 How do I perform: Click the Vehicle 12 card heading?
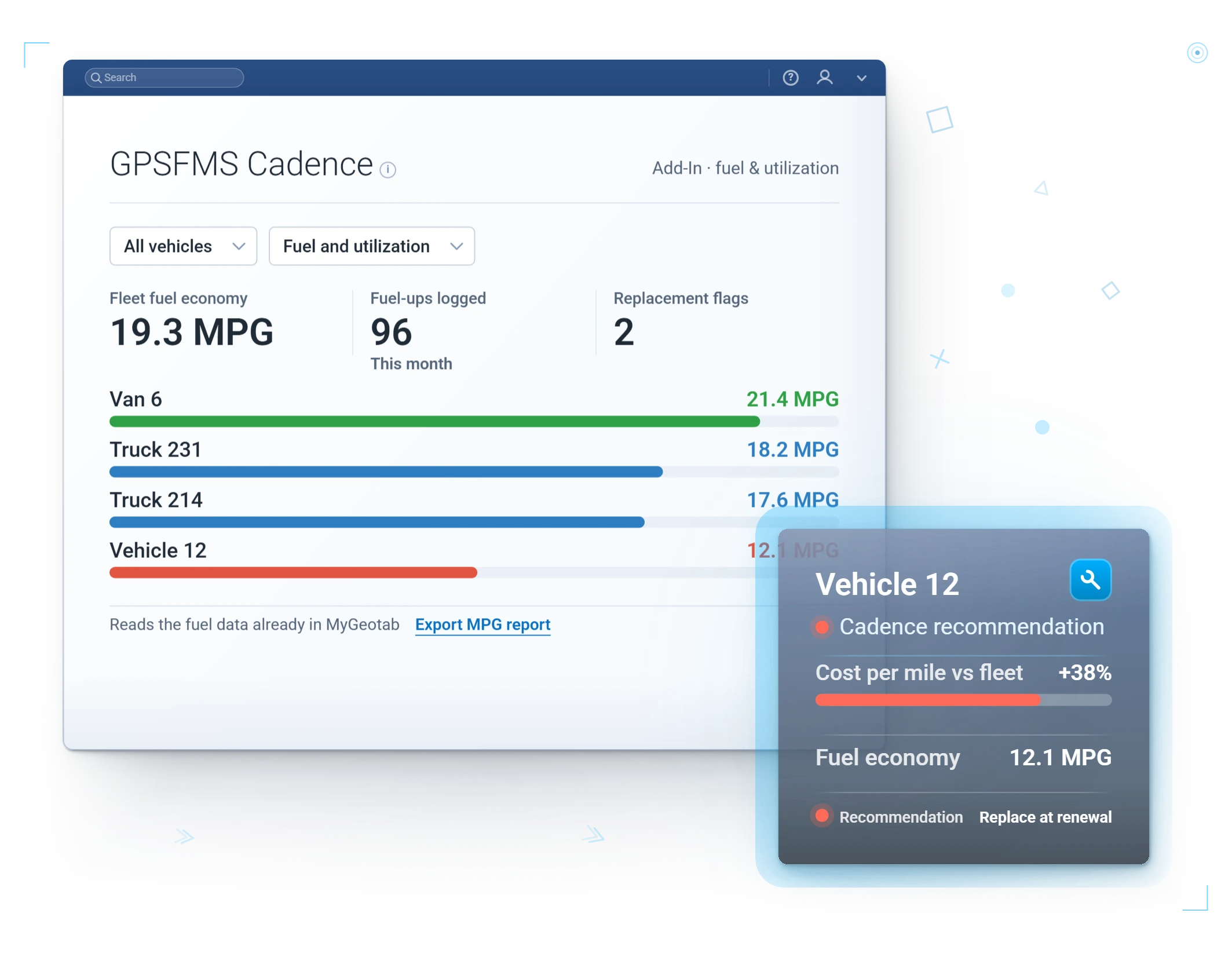tap(888, 585)
